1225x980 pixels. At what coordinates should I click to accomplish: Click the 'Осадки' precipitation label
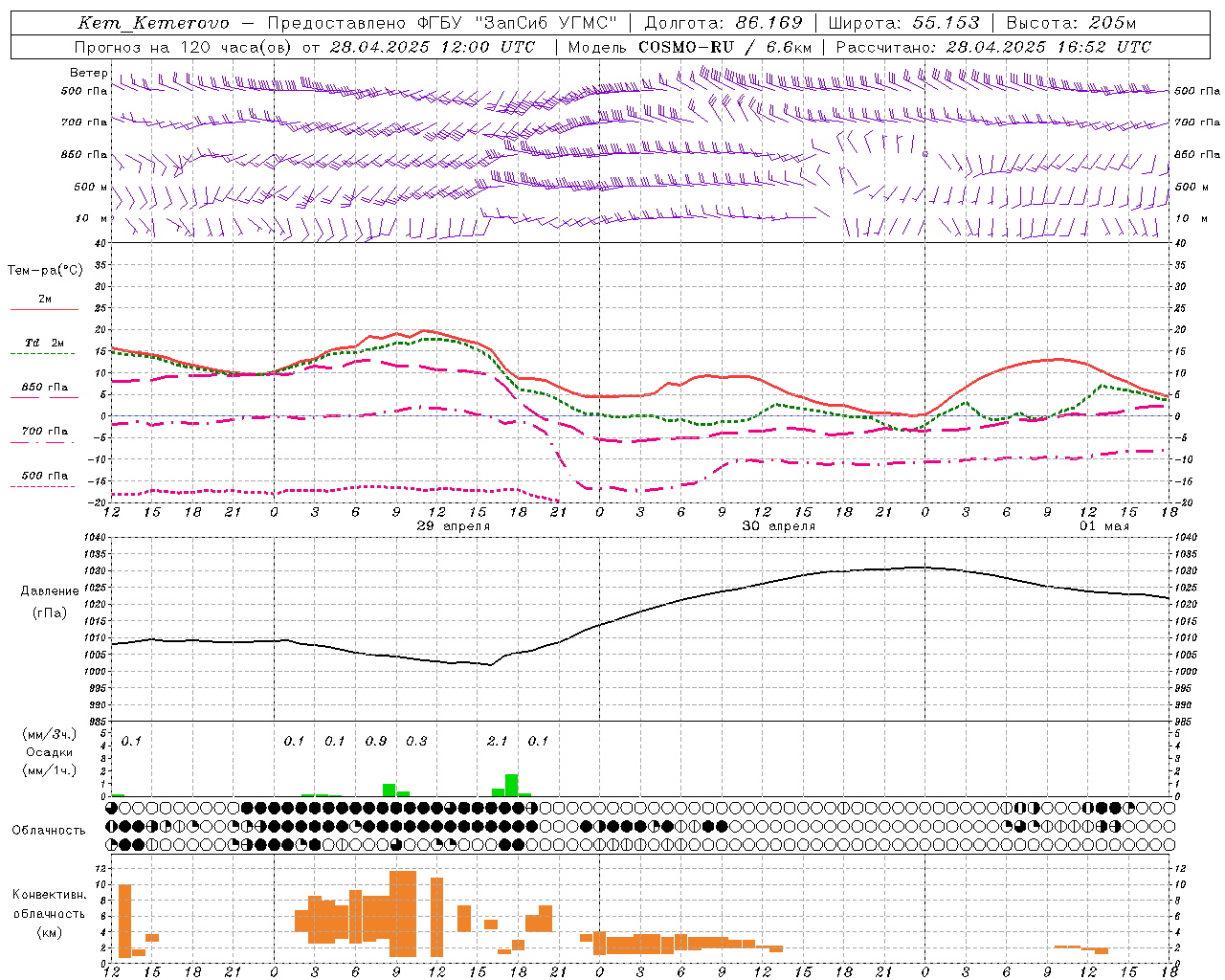coord(50,752)
